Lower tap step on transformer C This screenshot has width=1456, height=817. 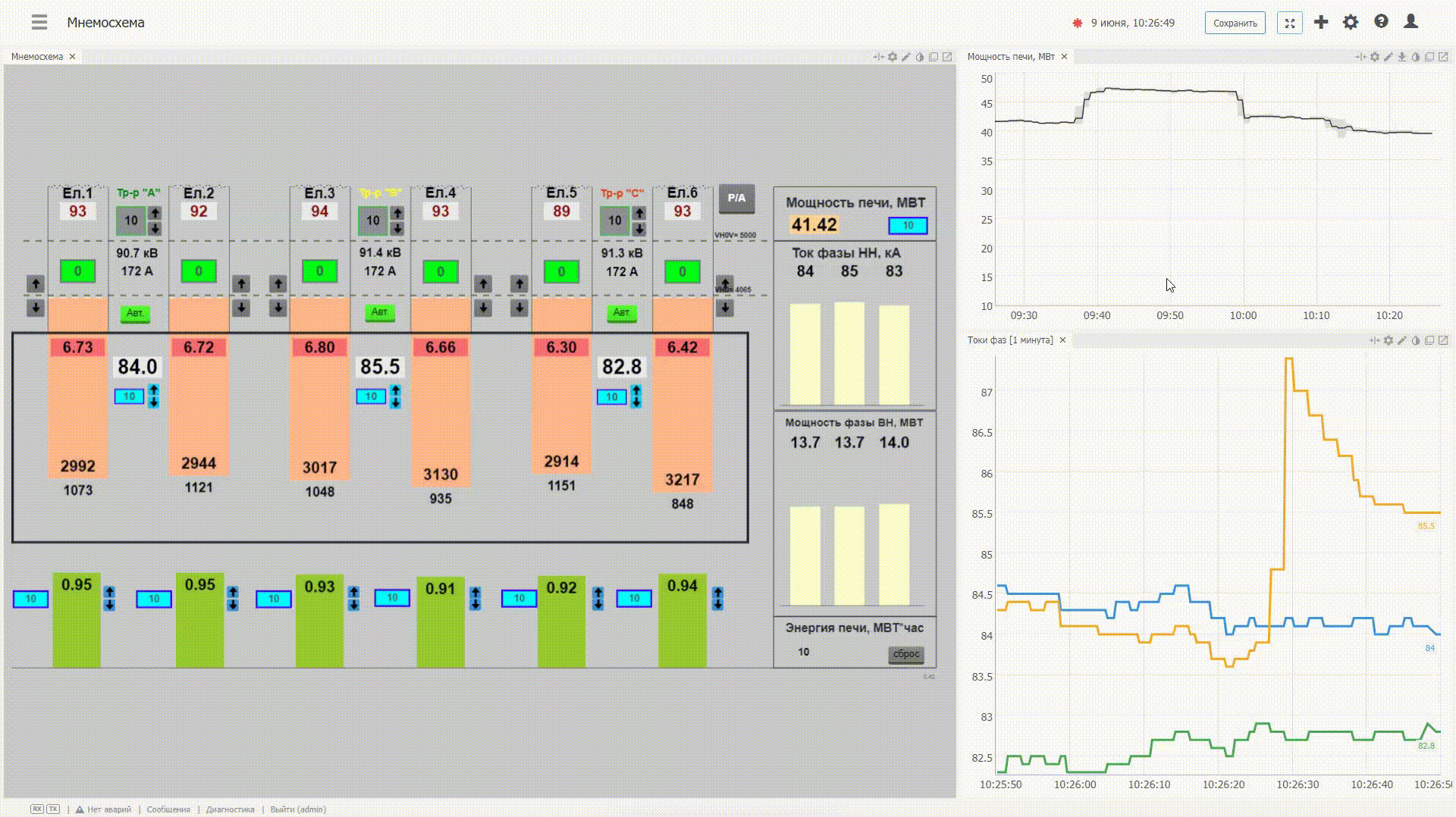tap(639, 229)
